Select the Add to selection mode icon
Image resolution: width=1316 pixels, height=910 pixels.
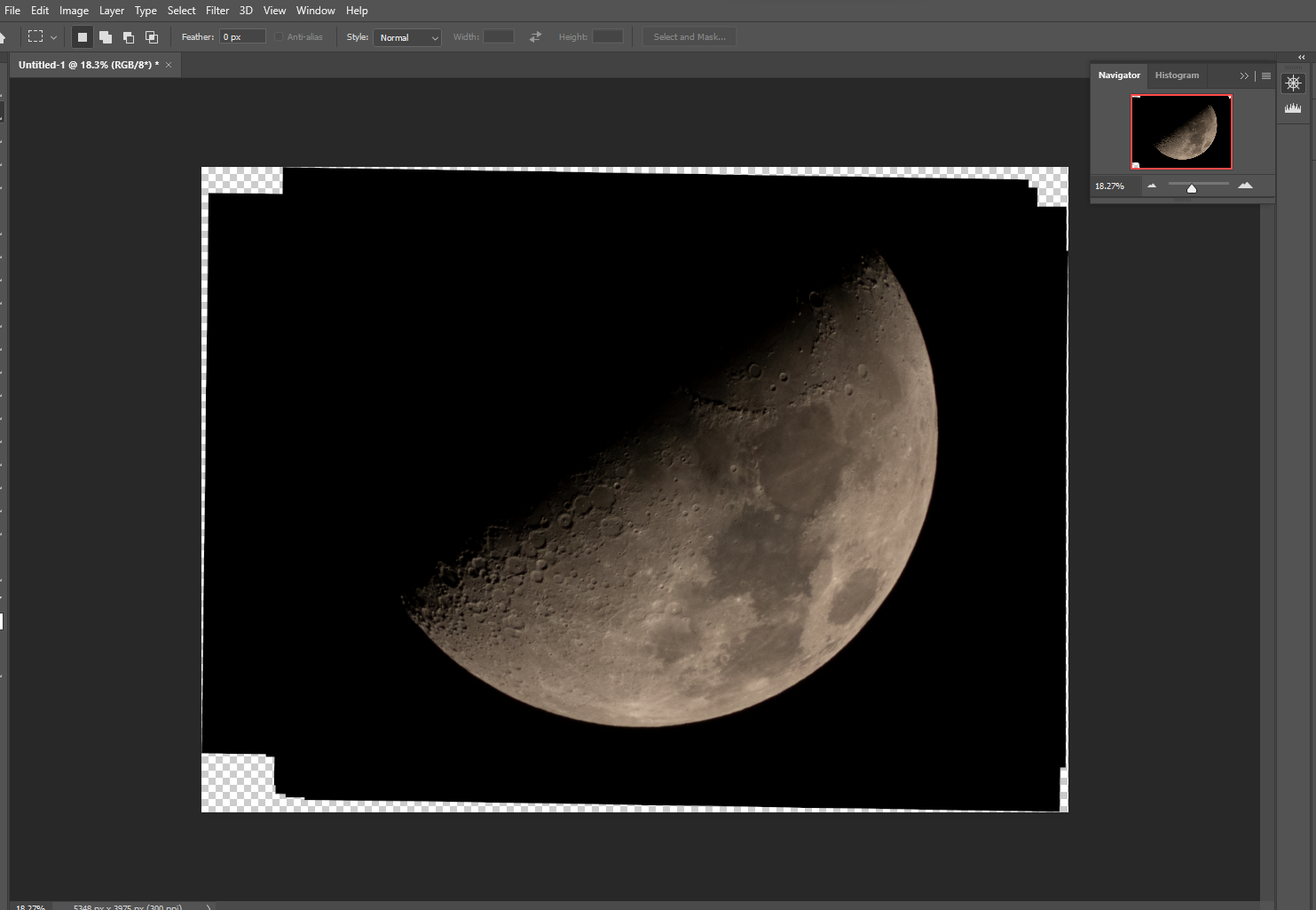106,36
